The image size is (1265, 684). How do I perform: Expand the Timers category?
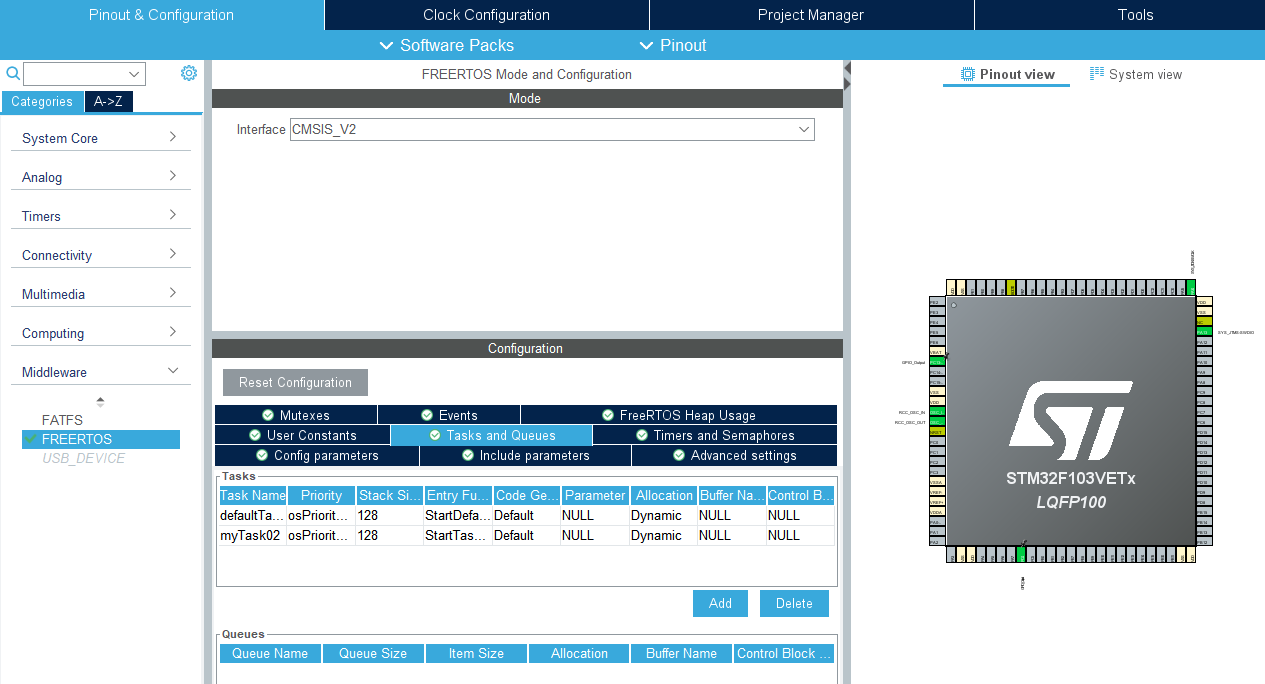(172, 215)
